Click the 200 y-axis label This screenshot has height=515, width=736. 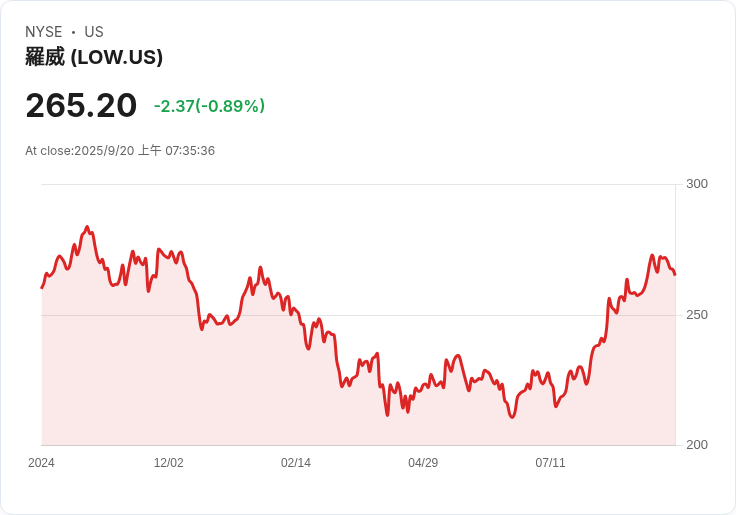point(696,445)
